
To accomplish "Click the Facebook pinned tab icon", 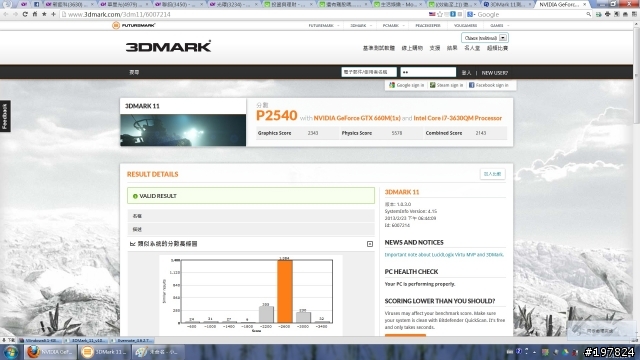I will point(36,4).
